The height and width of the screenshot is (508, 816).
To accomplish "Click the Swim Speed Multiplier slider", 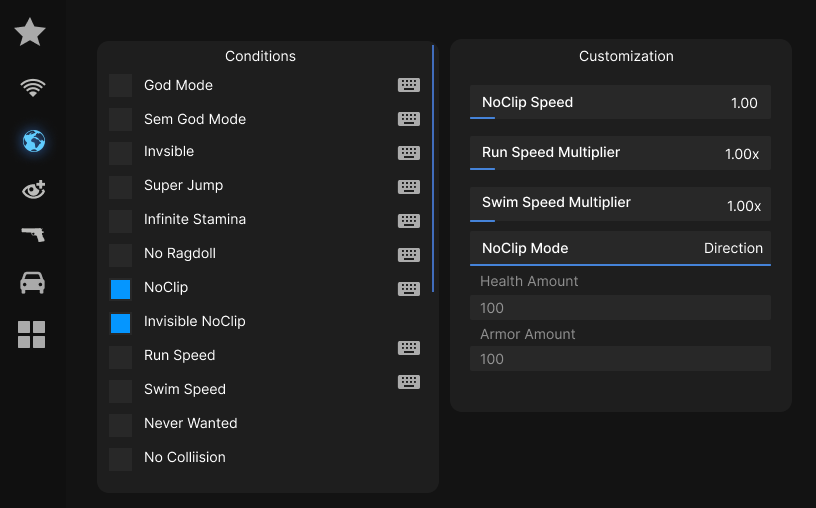I will coord(620,205).
